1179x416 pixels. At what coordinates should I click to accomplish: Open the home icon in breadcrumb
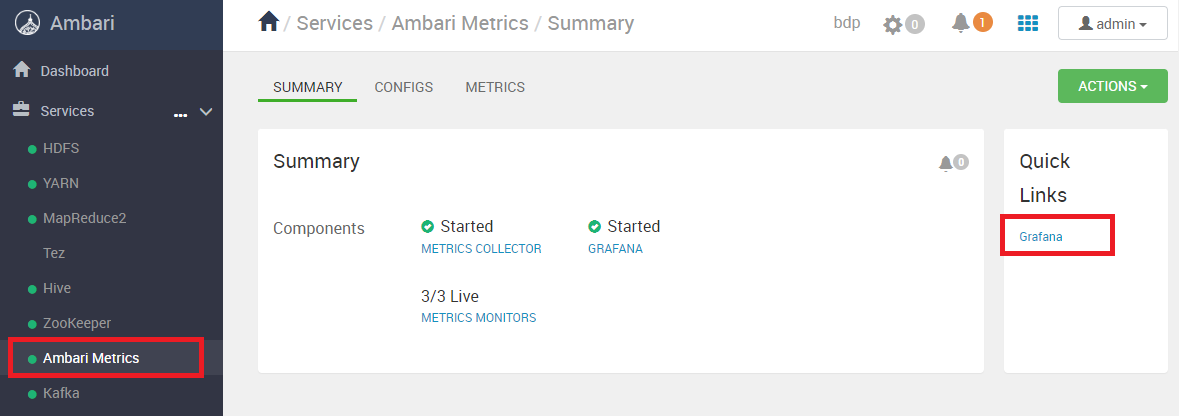(268, 23)
